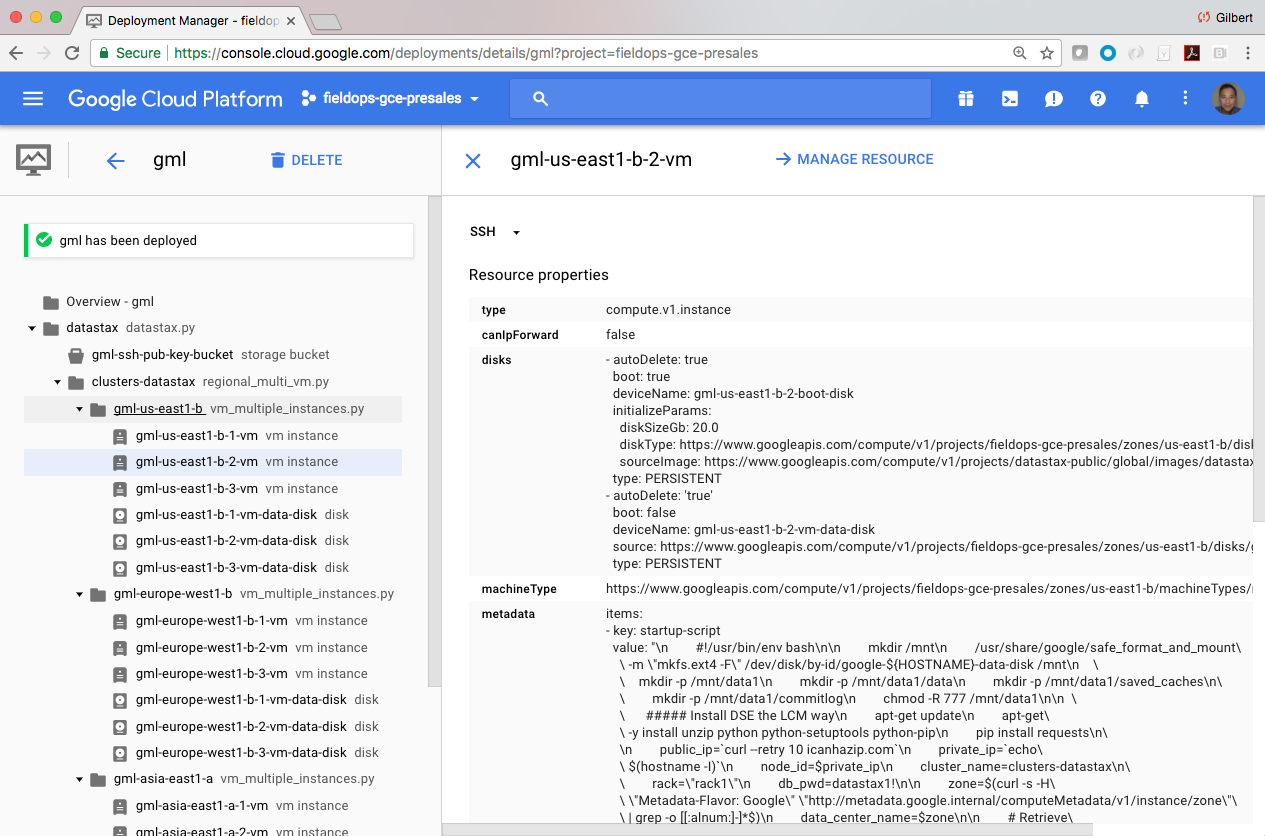Click the storage bucket icon for gml-ssh-pub-key-bucket
The height and width of the screenshot is (836, 1265).
pos(76,355)
